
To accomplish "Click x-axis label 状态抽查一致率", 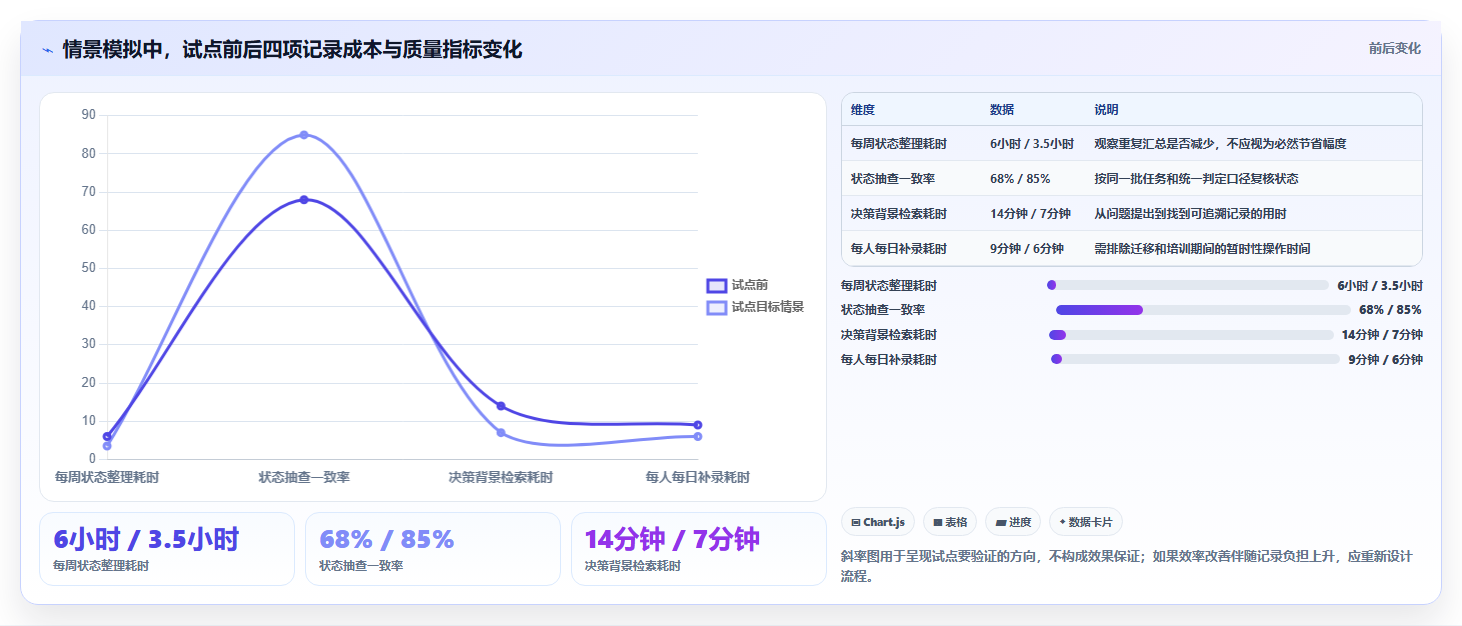I will 304,477.
